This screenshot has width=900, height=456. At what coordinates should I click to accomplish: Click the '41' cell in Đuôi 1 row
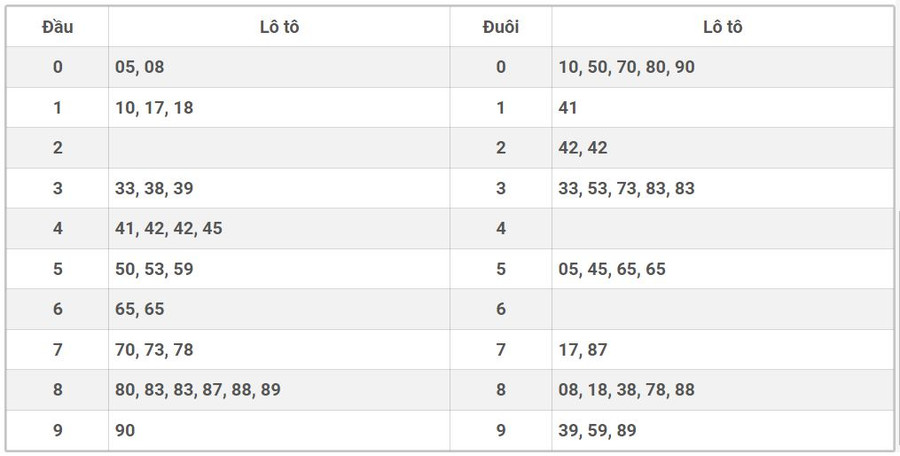(568, 108)
